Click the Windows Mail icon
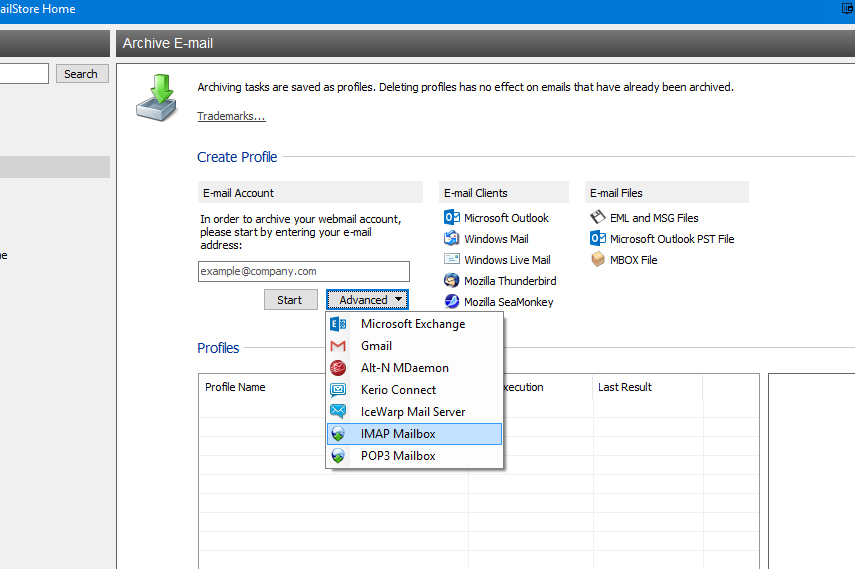855x569 pixels. (451, 238)
